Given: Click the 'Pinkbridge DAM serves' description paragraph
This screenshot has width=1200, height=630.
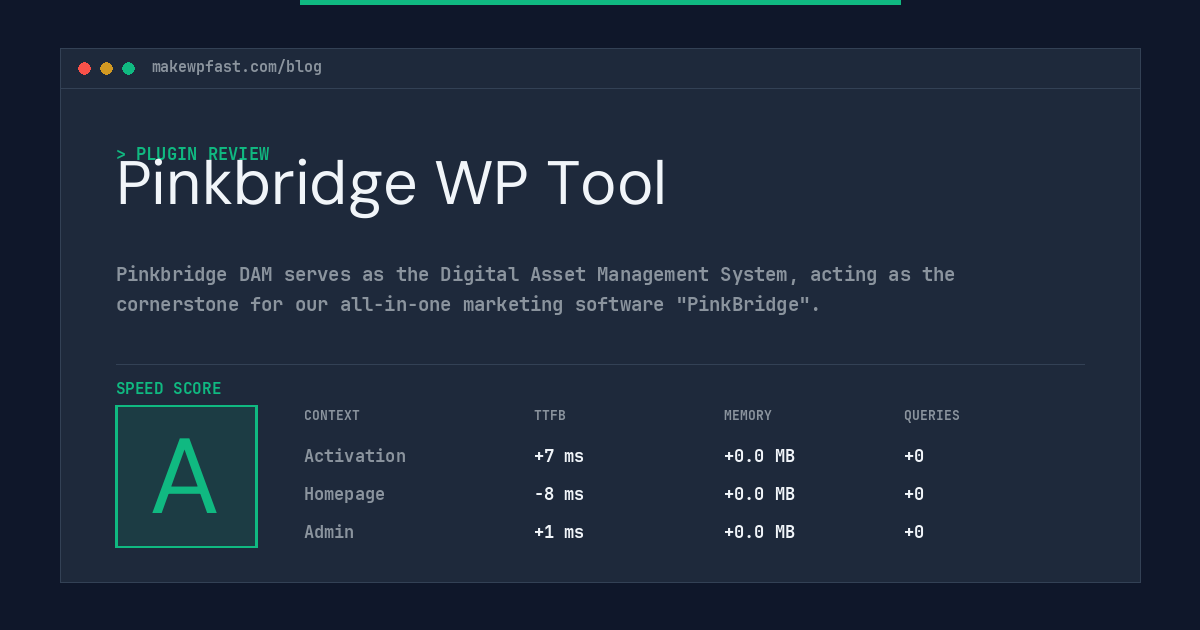Looking at the screenshot, I should (x=535, y=289).
